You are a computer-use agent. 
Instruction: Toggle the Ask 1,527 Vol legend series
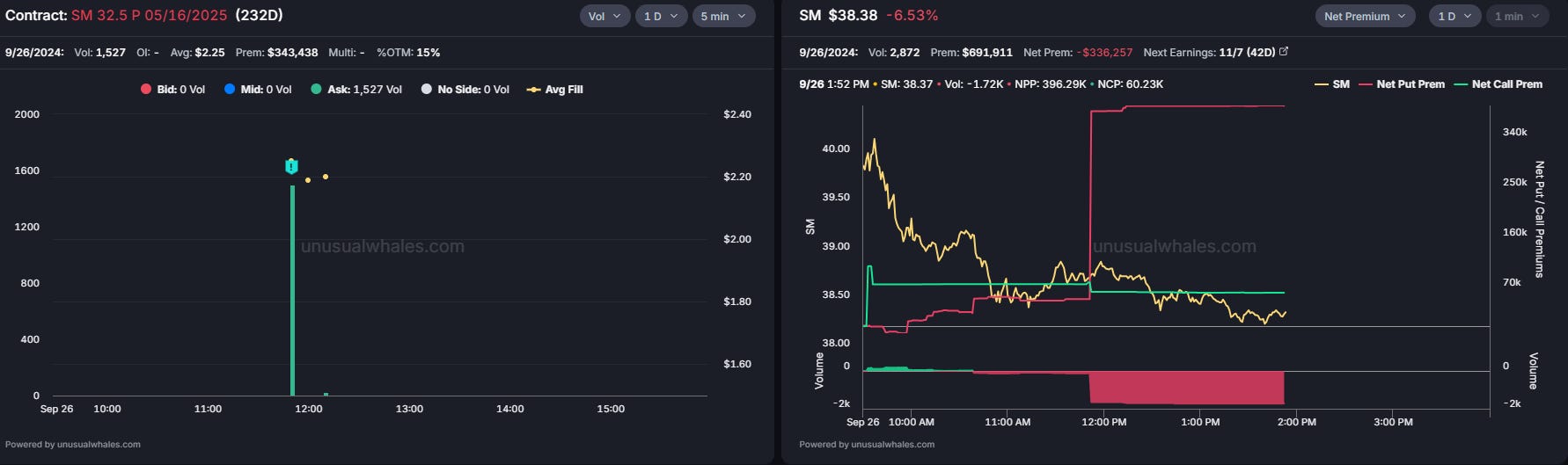(x=356, y=89)
